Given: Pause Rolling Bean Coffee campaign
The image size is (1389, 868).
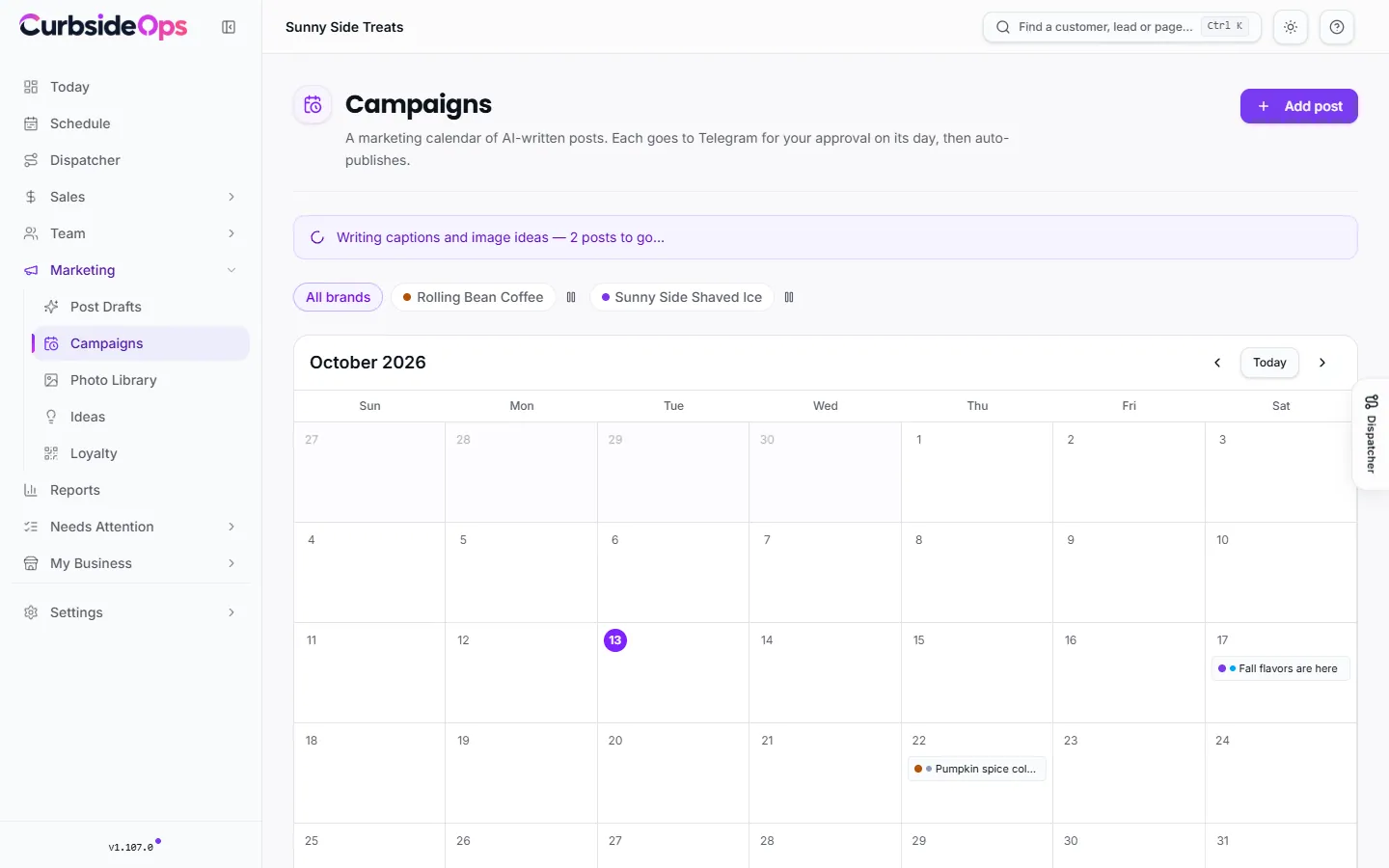Looking at the screenshot, I should coord(571,297).
